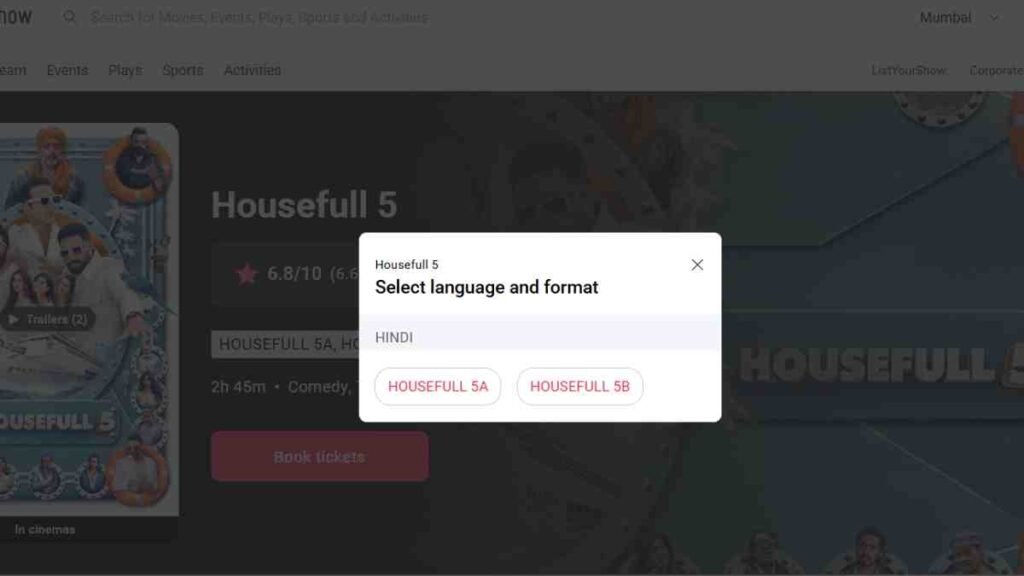
Task: Open the Events tab
Action: click(67, 70)
